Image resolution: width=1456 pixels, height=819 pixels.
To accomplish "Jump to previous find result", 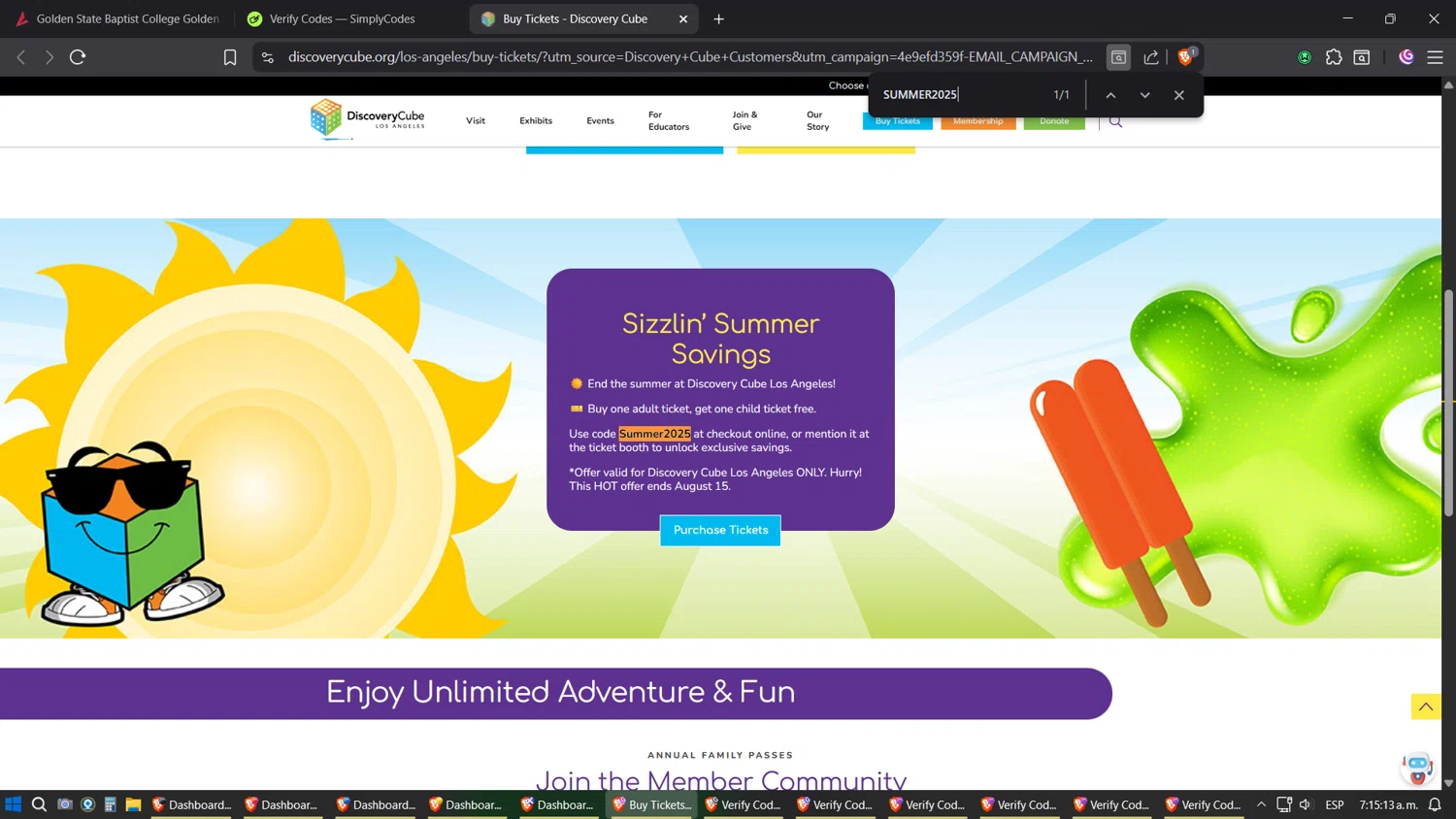I will point(1110,95).
